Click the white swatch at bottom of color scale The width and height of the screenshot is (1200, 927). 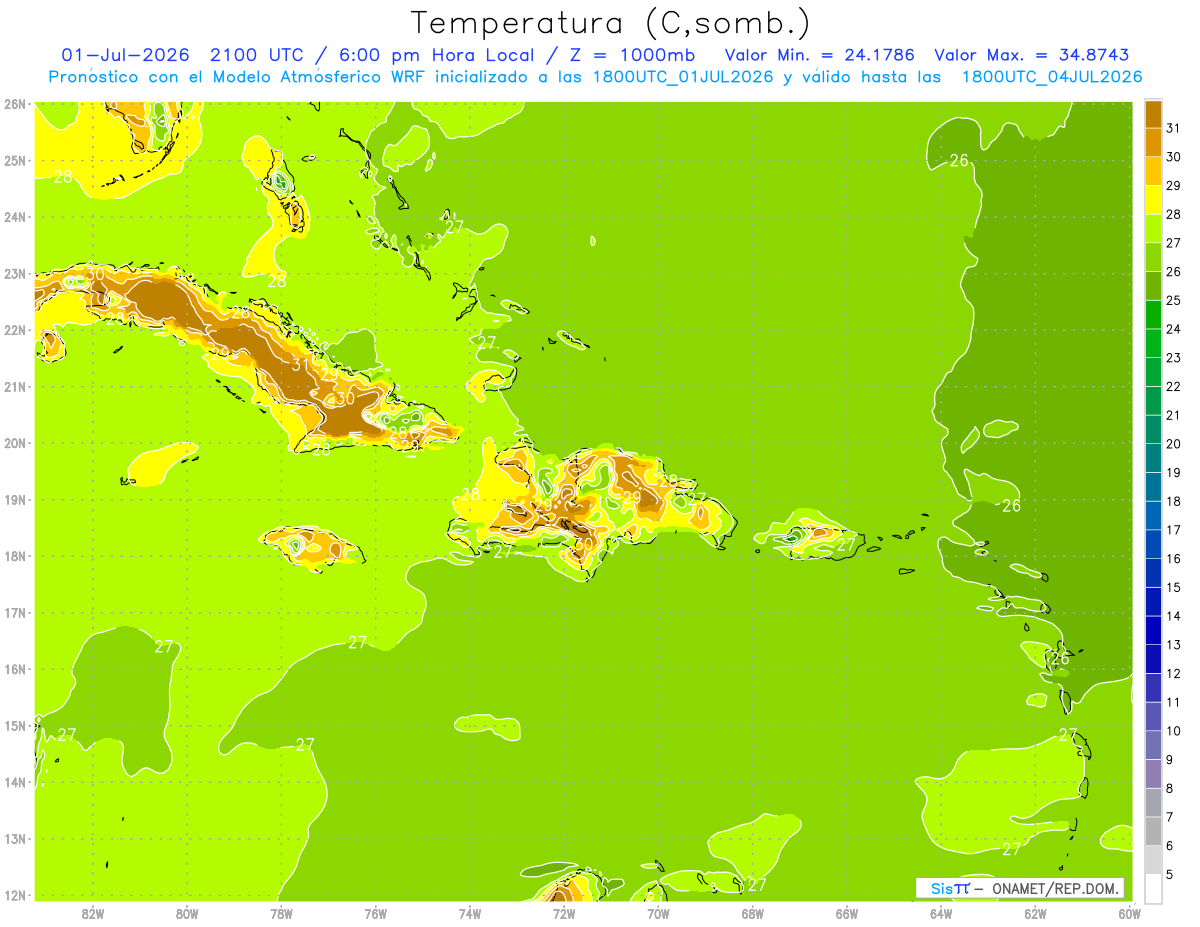click(x=1153, y=887)
